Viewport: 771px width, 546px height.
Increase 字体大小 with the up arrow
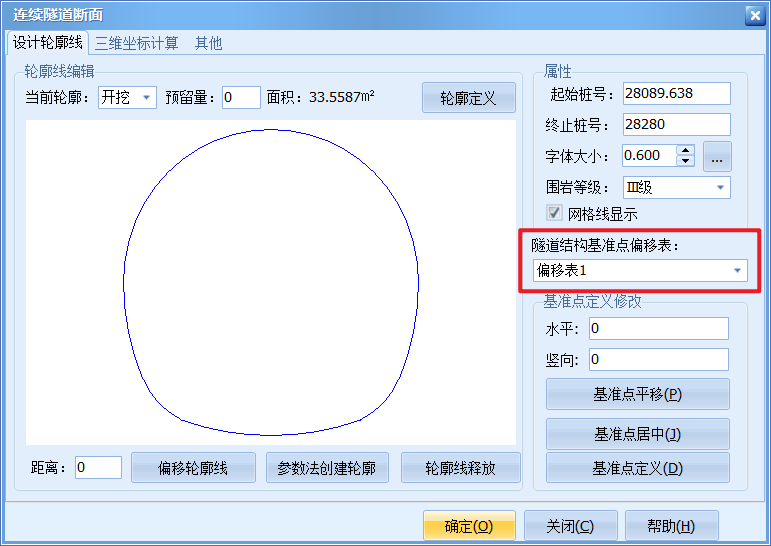(685, 151)
